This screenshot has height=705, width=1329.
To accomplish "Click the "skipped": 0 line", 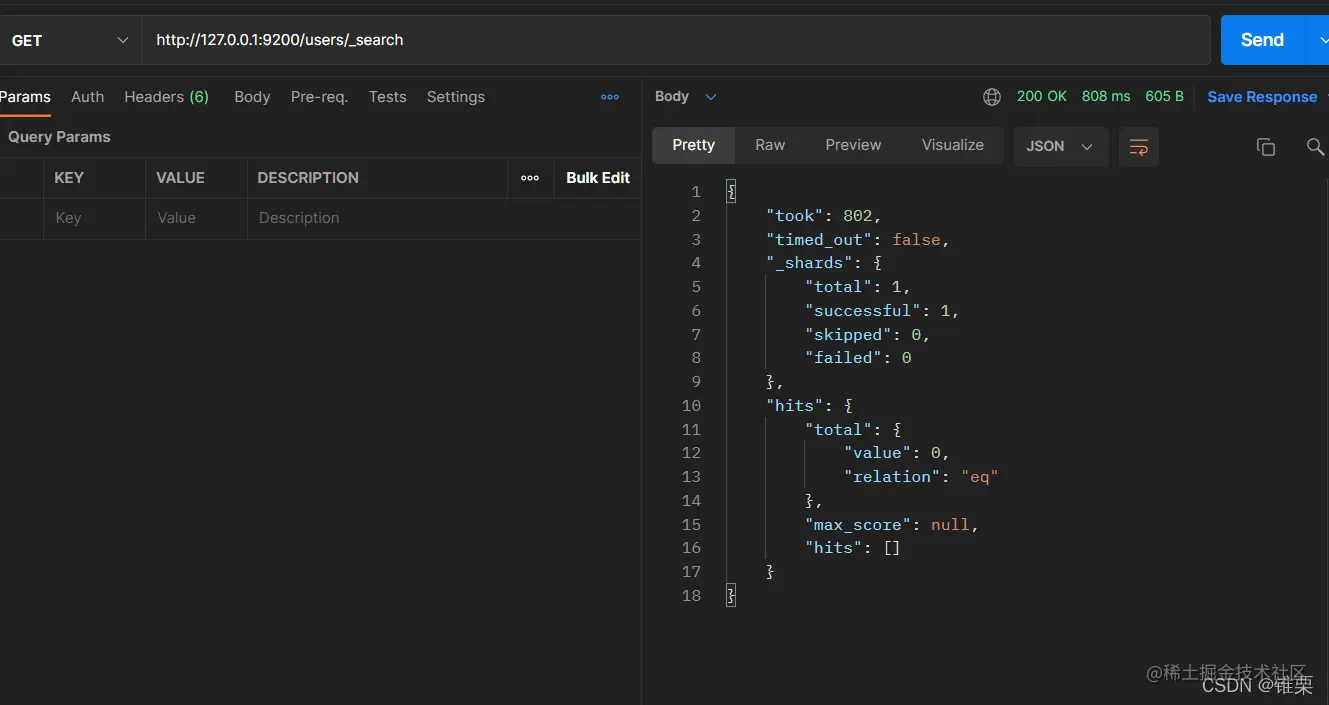I will pos(867,335).
